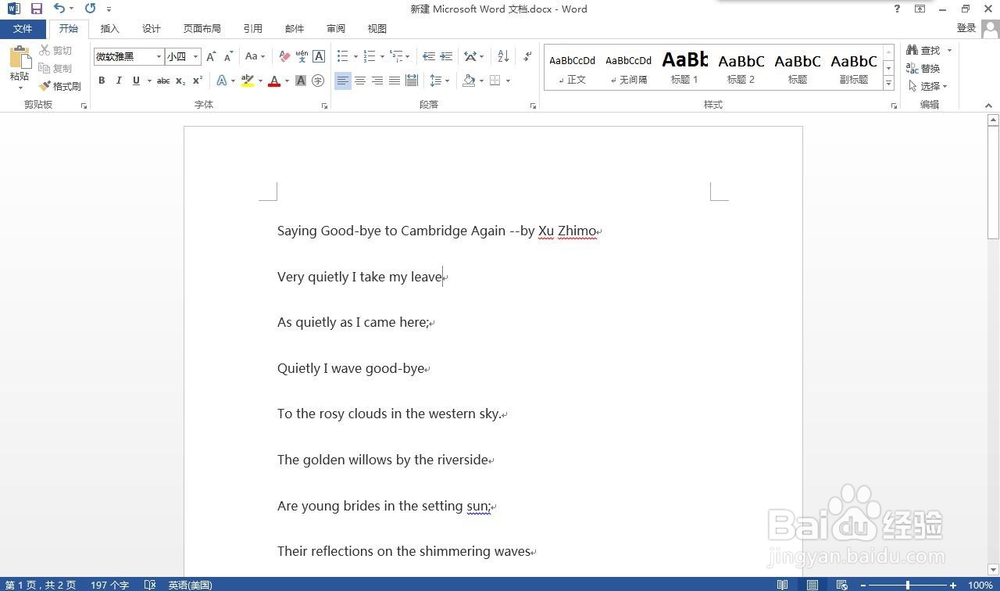Increase the paragraph indent
Viewport: 1000px width, 591px height.
(x=446, y=57)
